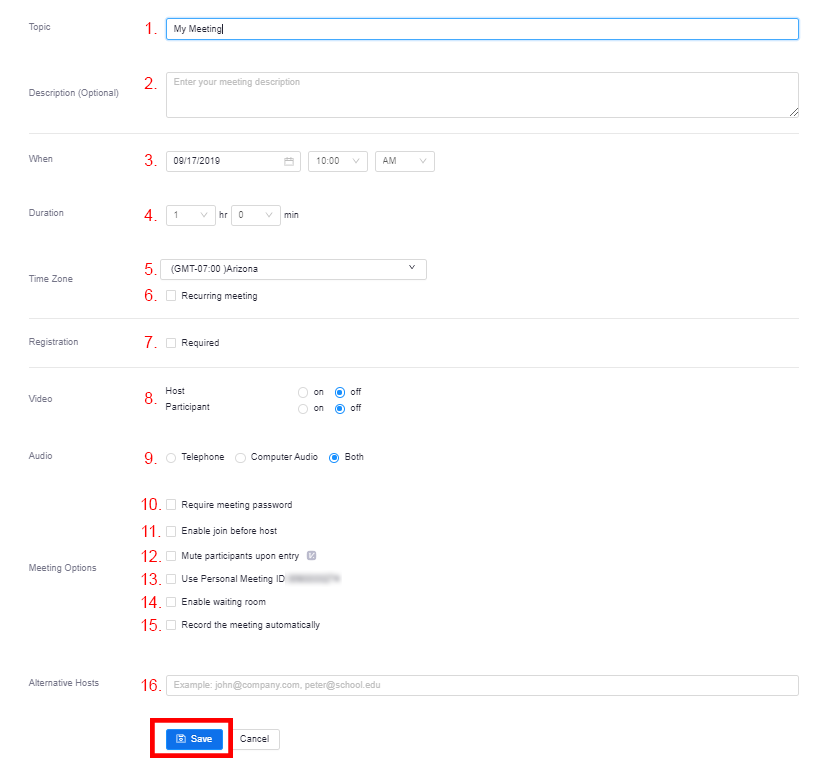Turn on Record the meeting automatically
Screen dimensions: 831x772
click(171, 625)
